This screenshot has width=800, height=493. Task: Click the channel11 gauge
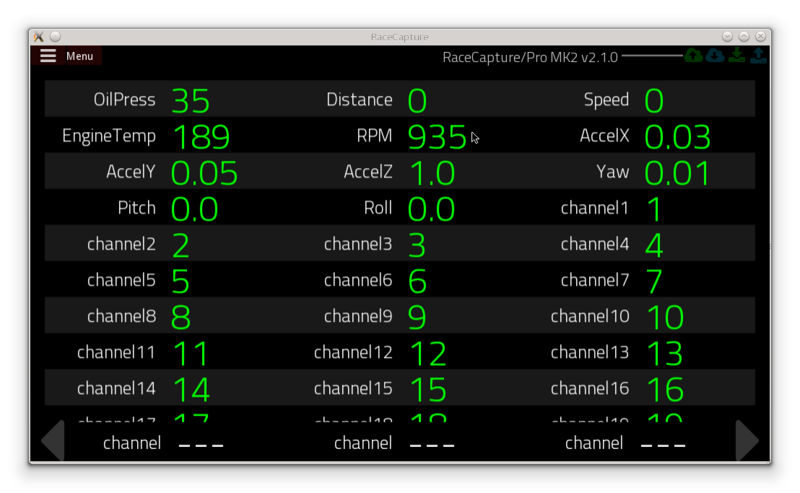[x=163, y=353]
